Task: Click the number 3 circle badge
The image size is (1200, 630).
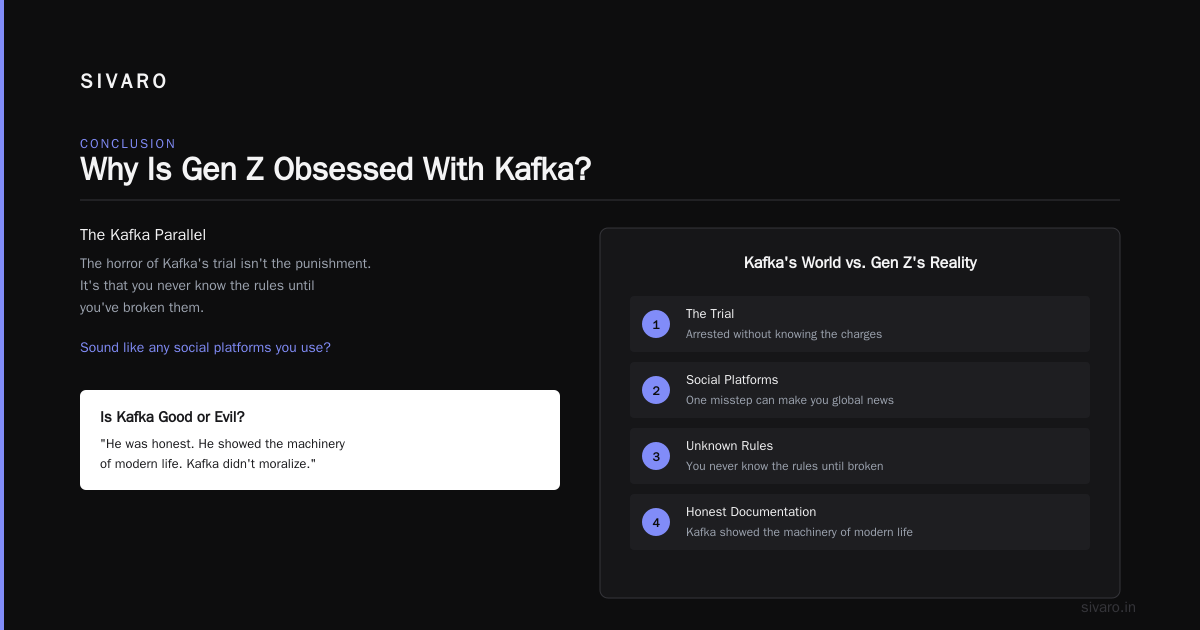Action: tap(656, 456)
